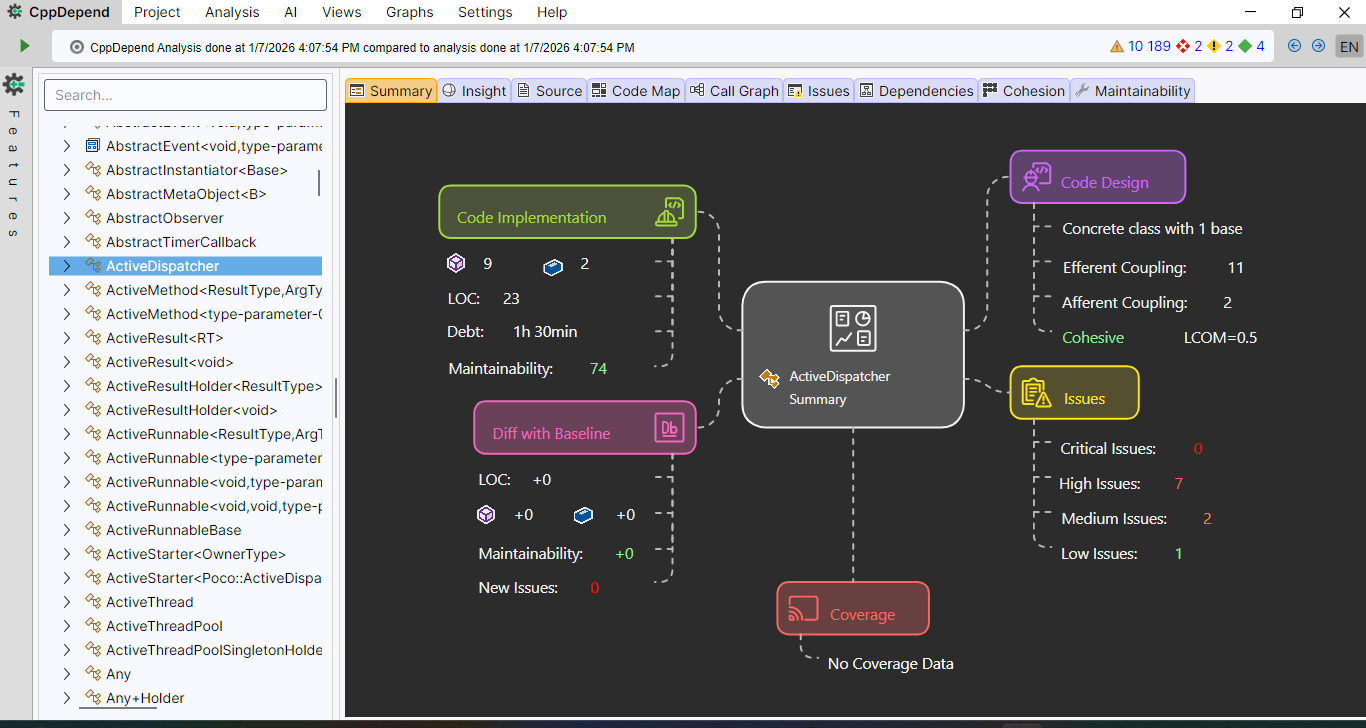Viewport: 1366px width, 728px height.
Task: Click the warning triangle issues count icon
Action: pyautogui.click(x=1117, y=46)
